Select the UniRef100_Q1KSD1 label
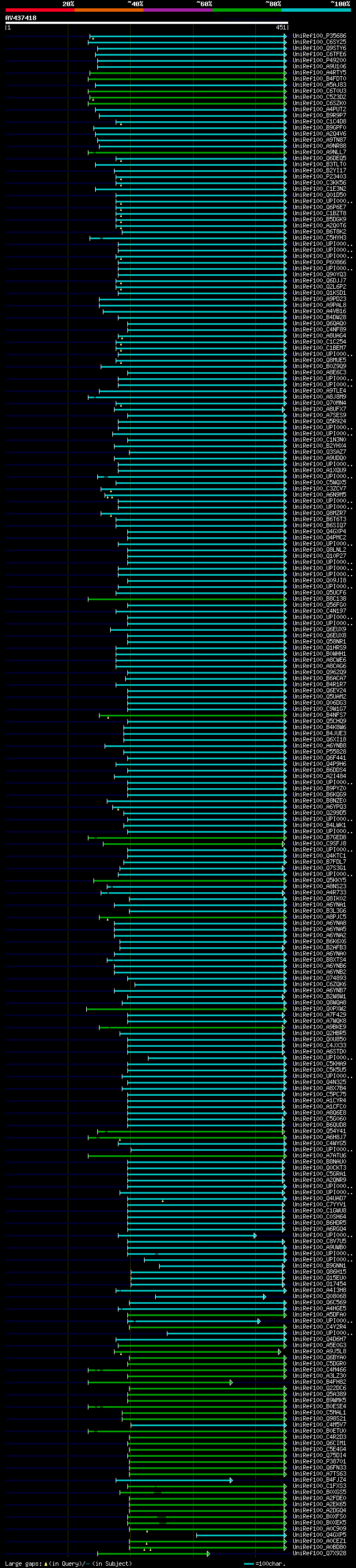The height and width of the screenshot is (1568, 356). (319, 293)
